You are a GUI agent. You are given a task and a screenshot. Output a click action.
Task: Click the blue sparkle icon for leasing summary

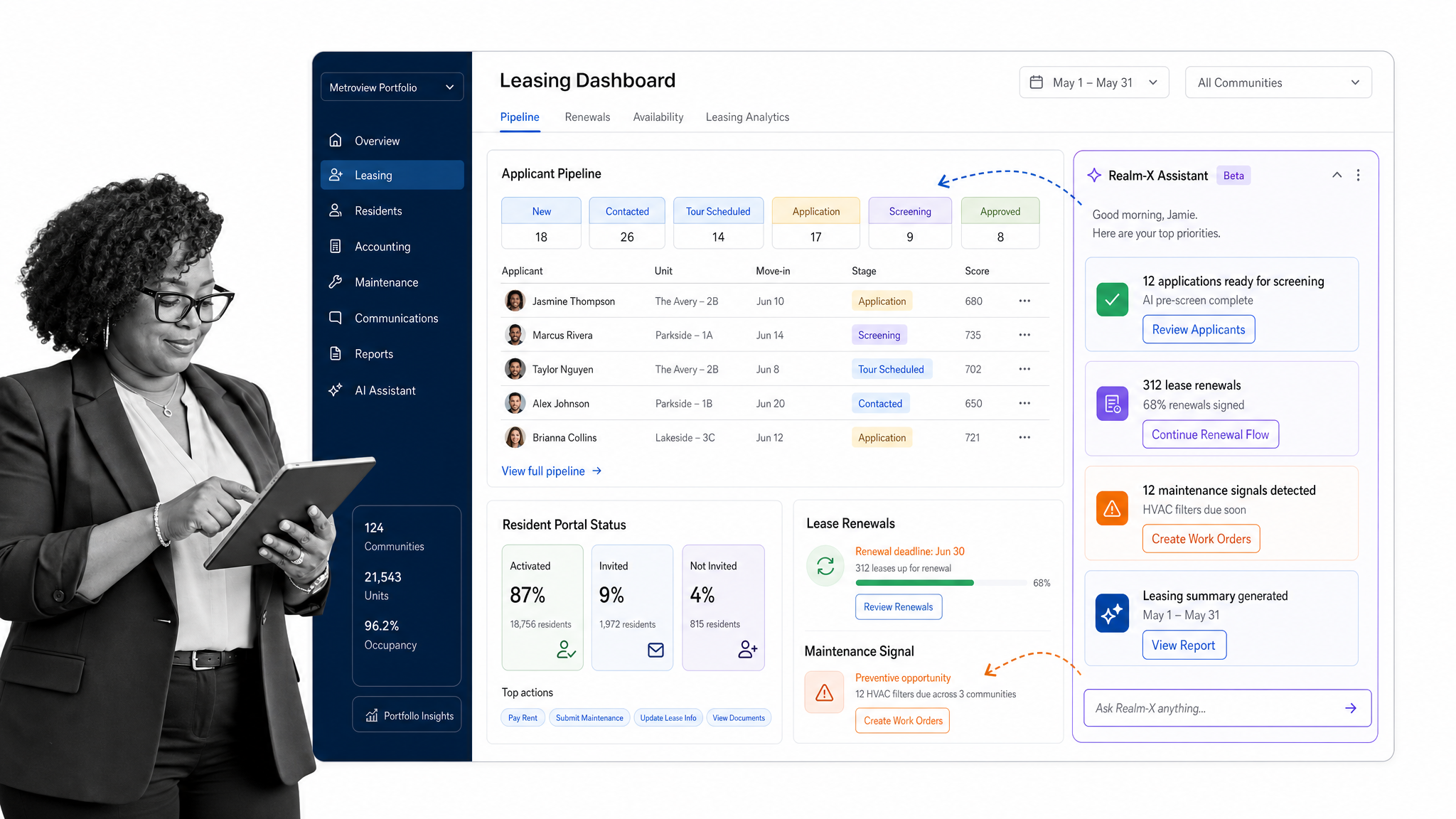(x=1112, y=613)
